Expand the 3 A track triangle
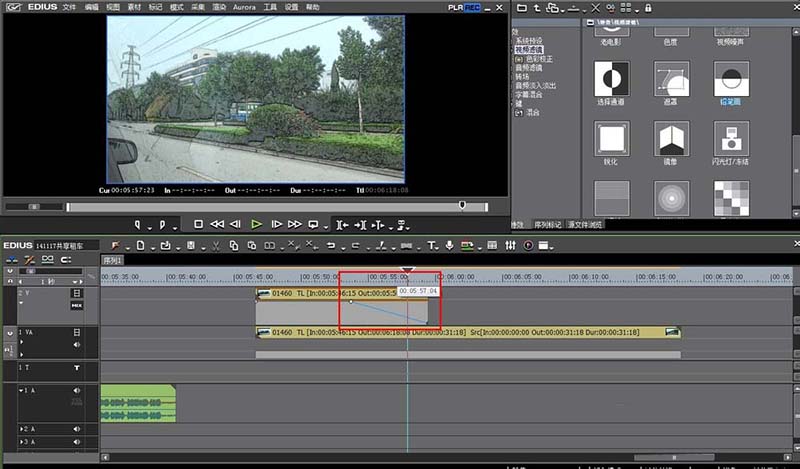This screenshot has width=800, height=469. (21, 442)
